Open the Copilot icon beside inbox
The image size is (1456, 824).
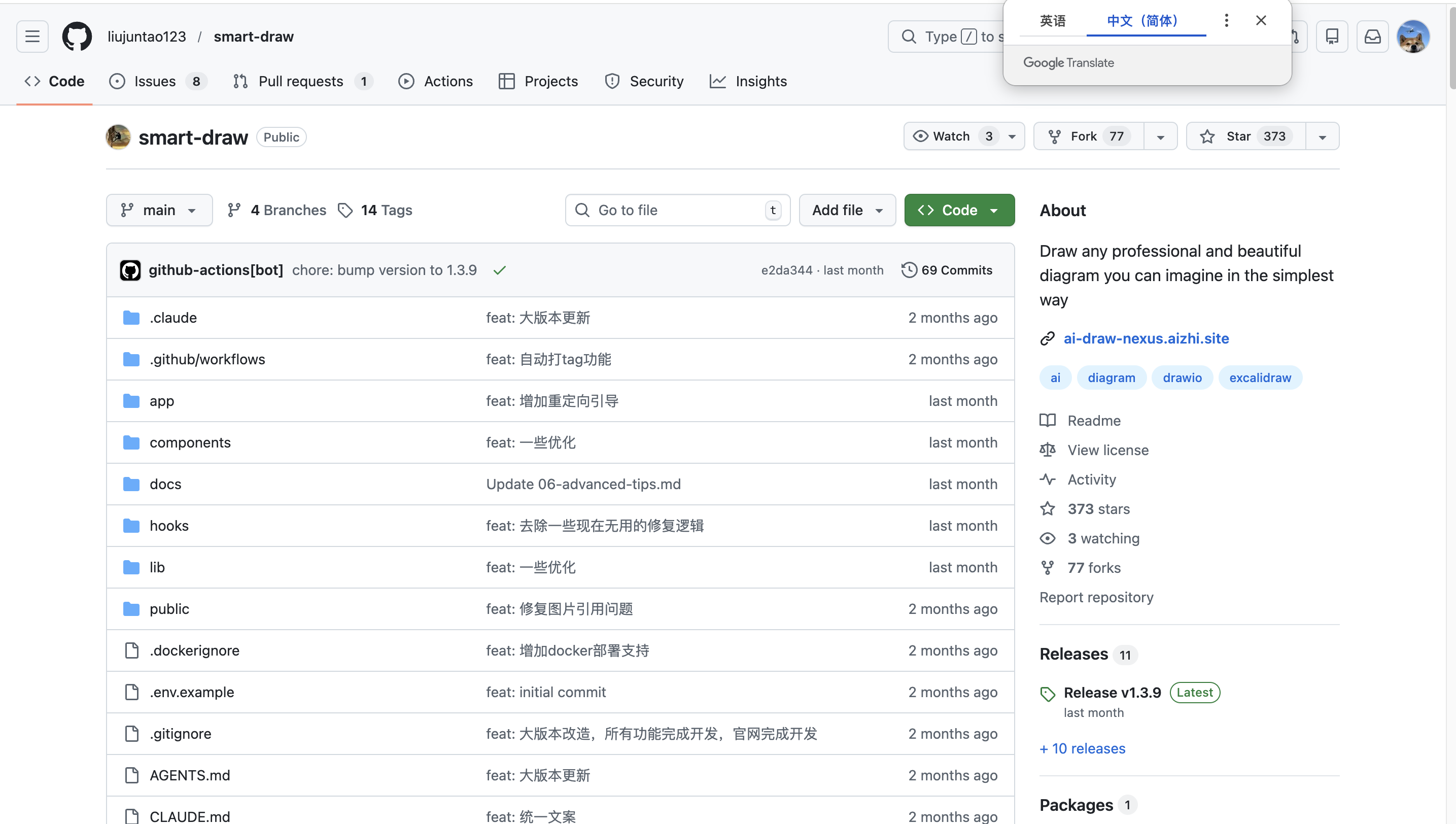coord(1332,37)
